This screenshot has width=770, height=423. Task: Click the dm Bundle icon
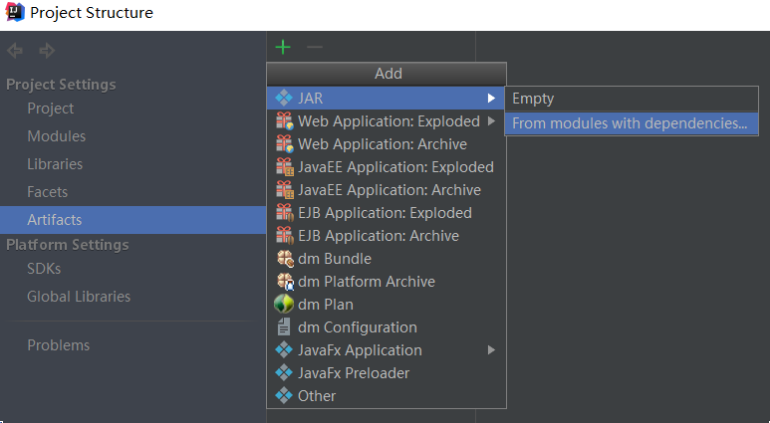[x=284, y=259]
